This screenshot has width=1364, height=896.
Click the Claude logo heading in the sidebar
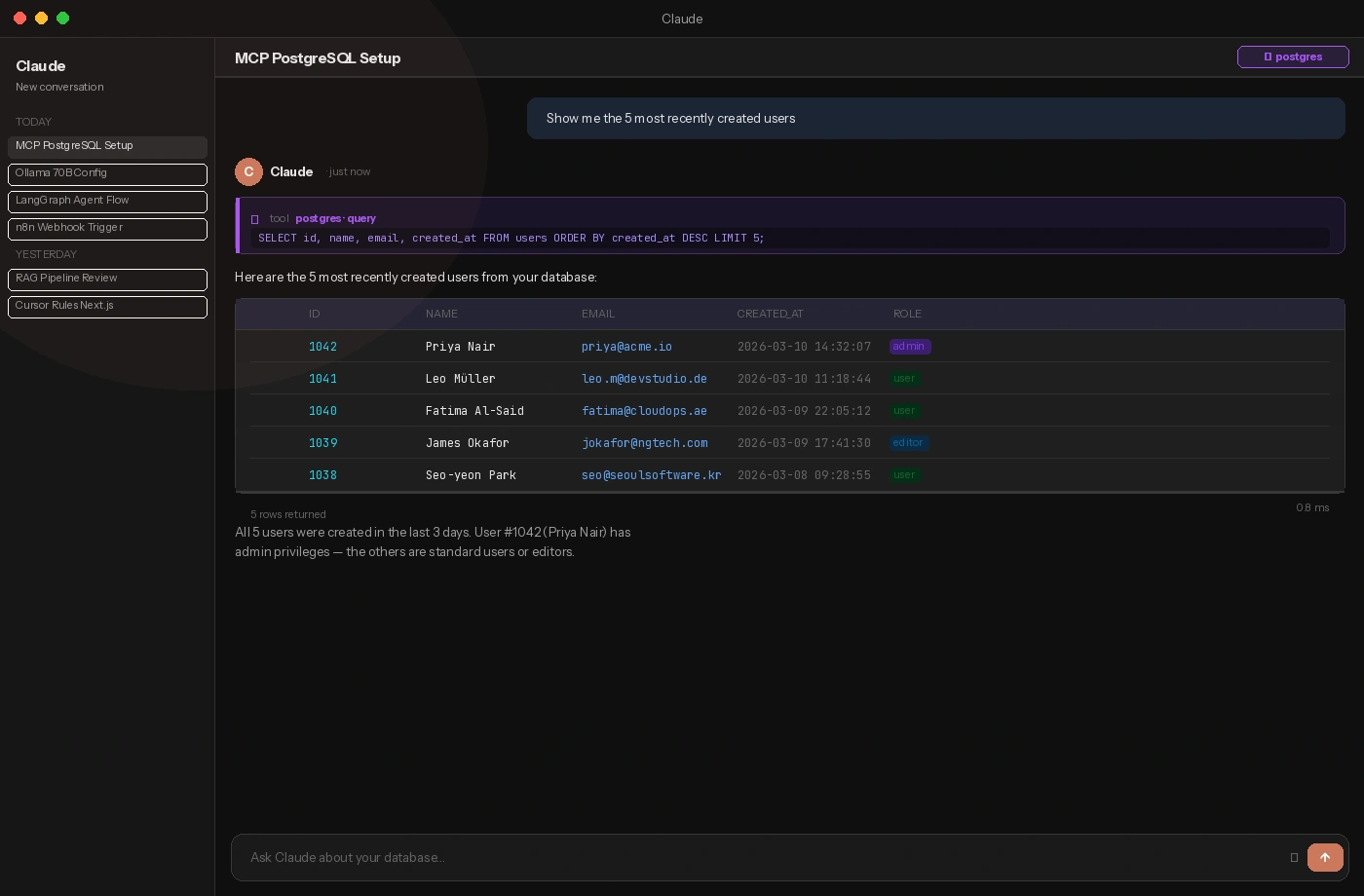(x=41, y=66)
